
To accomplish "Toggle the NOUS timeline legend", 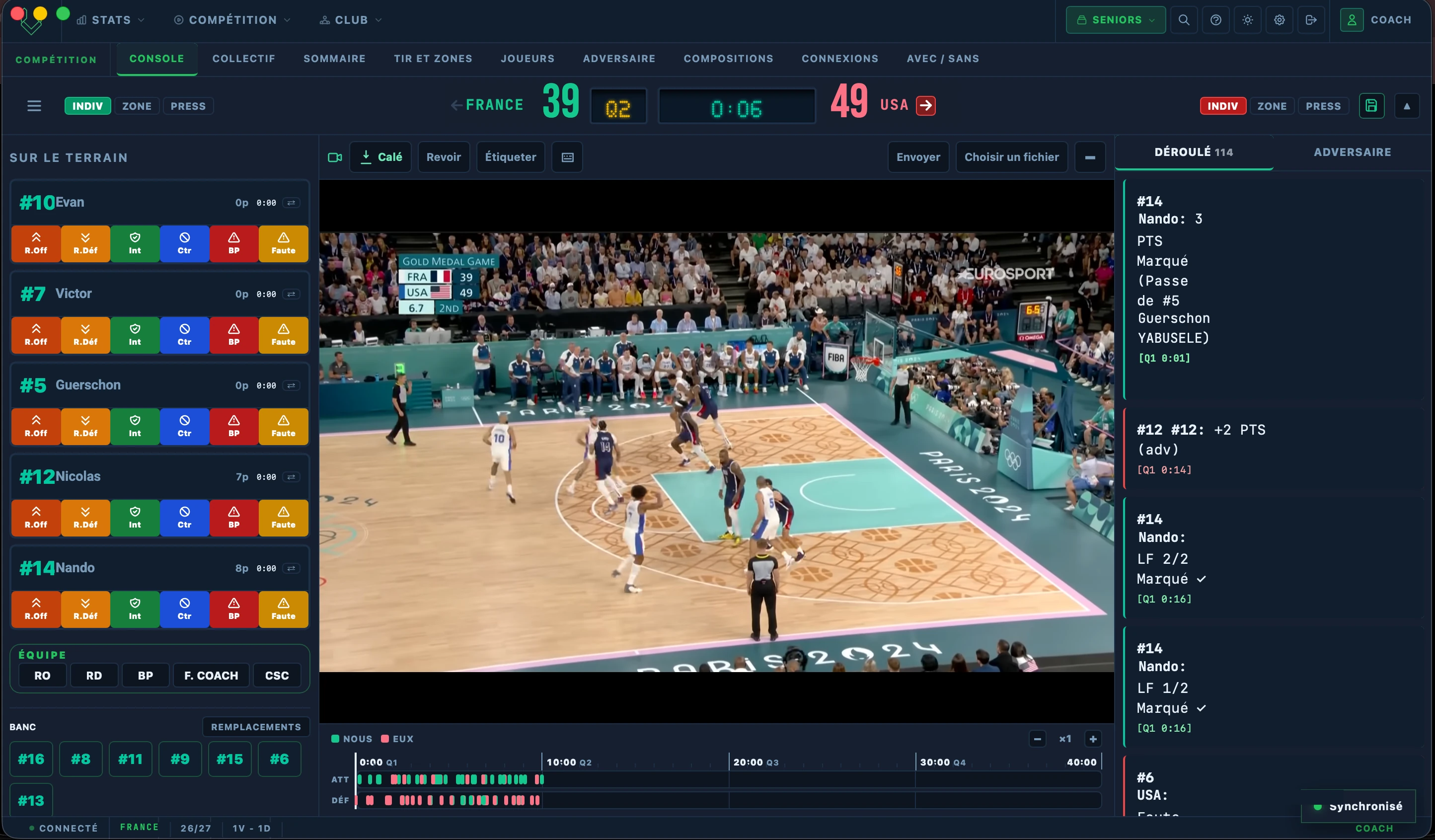I will 352,739.
